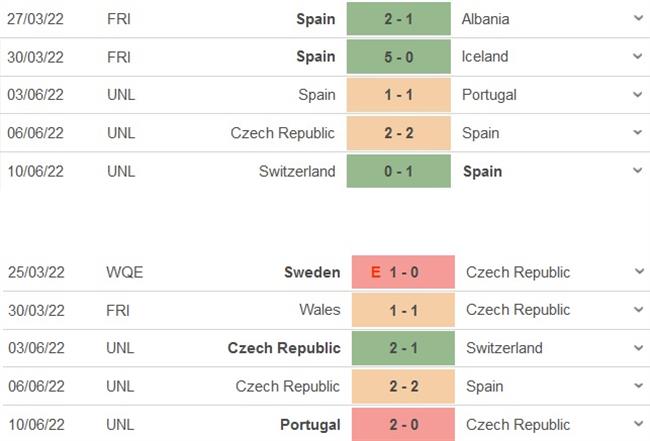Expand the Sweden vs Czech Republic chevron
This screenshot has height=441, width=650.
[638, 272]
